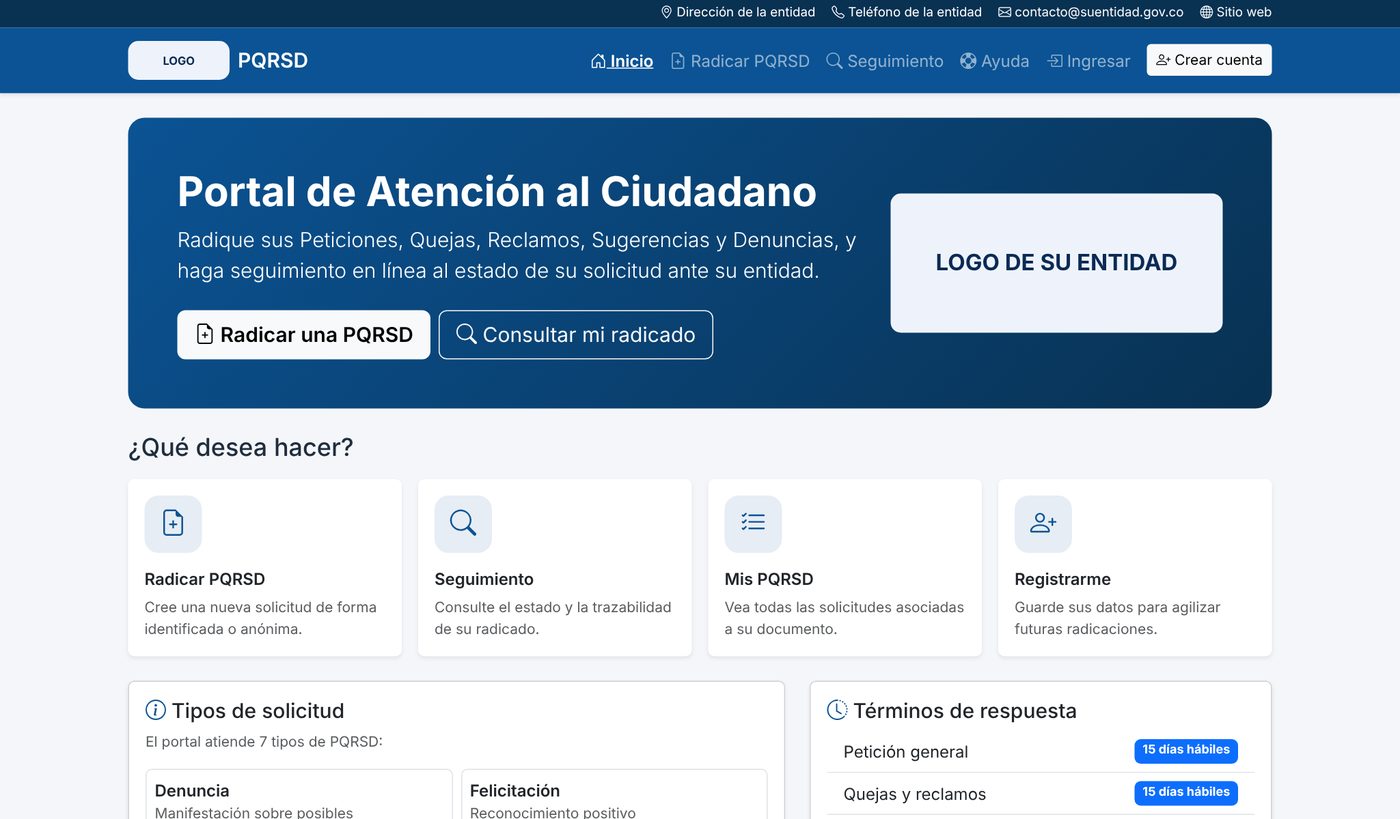This screenshot has height=819, width=1400.
Task: Open the Mis PQRSD card title
Action: click(769, 579)
